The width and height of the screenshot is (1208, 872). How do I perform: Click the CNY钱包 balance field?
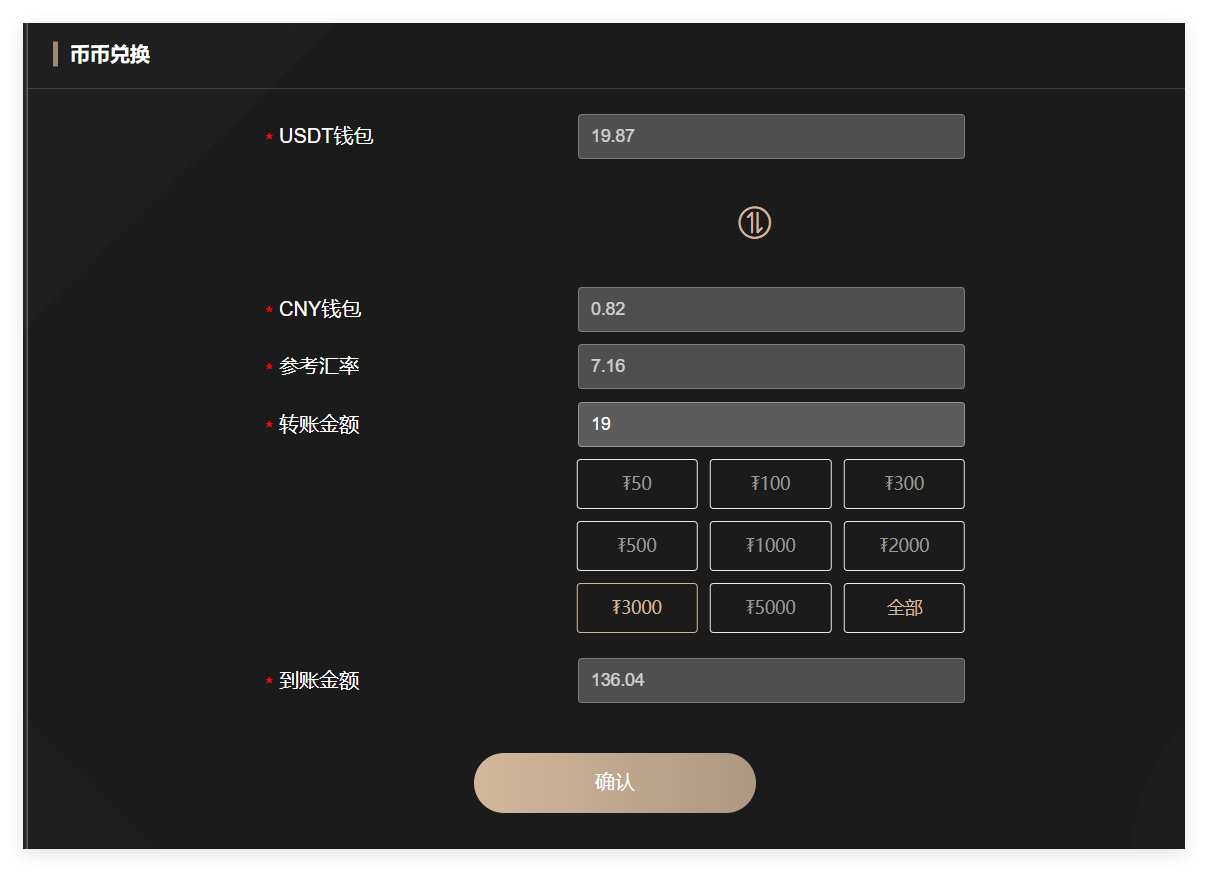point(771,309)
